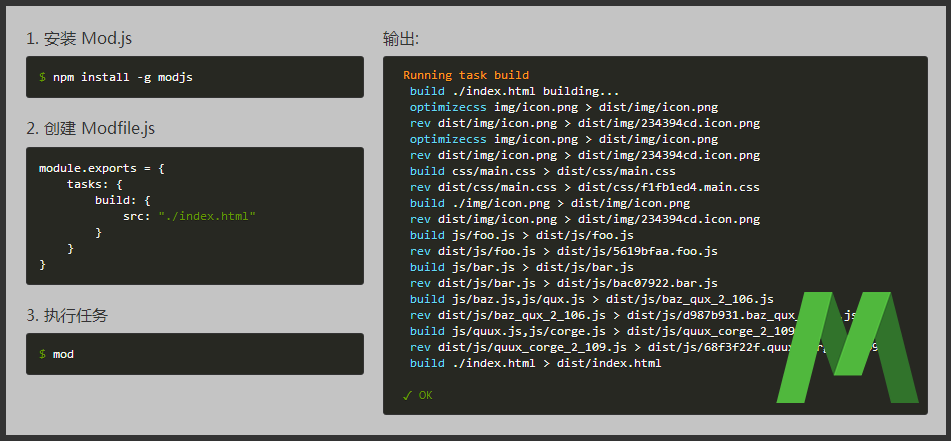Select the '2. 创建 Modfile.js' heading
The width and height of the screenshot is (951, 441).
[90, 128]
